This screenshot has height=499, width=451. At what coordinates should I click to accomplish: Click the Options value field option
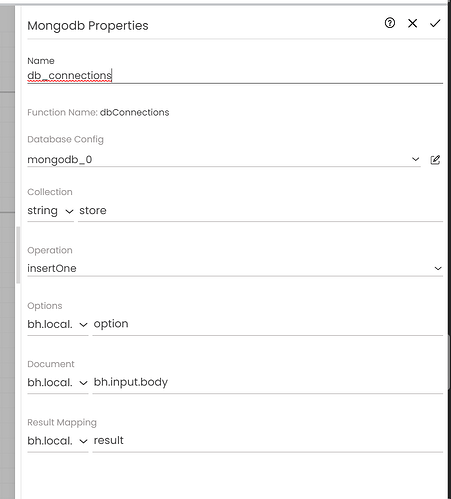click(268, 324)
